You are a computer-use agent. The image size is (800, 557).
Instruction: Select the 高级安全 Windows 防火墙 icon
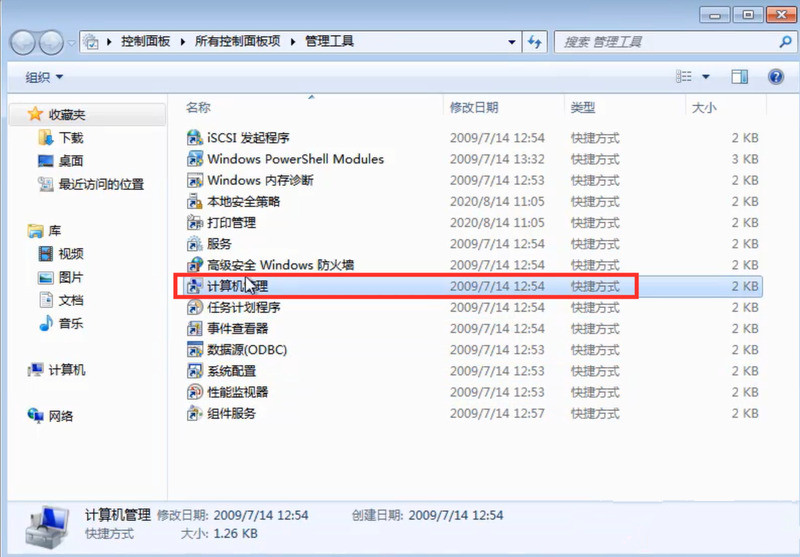(x=195, y=265)
